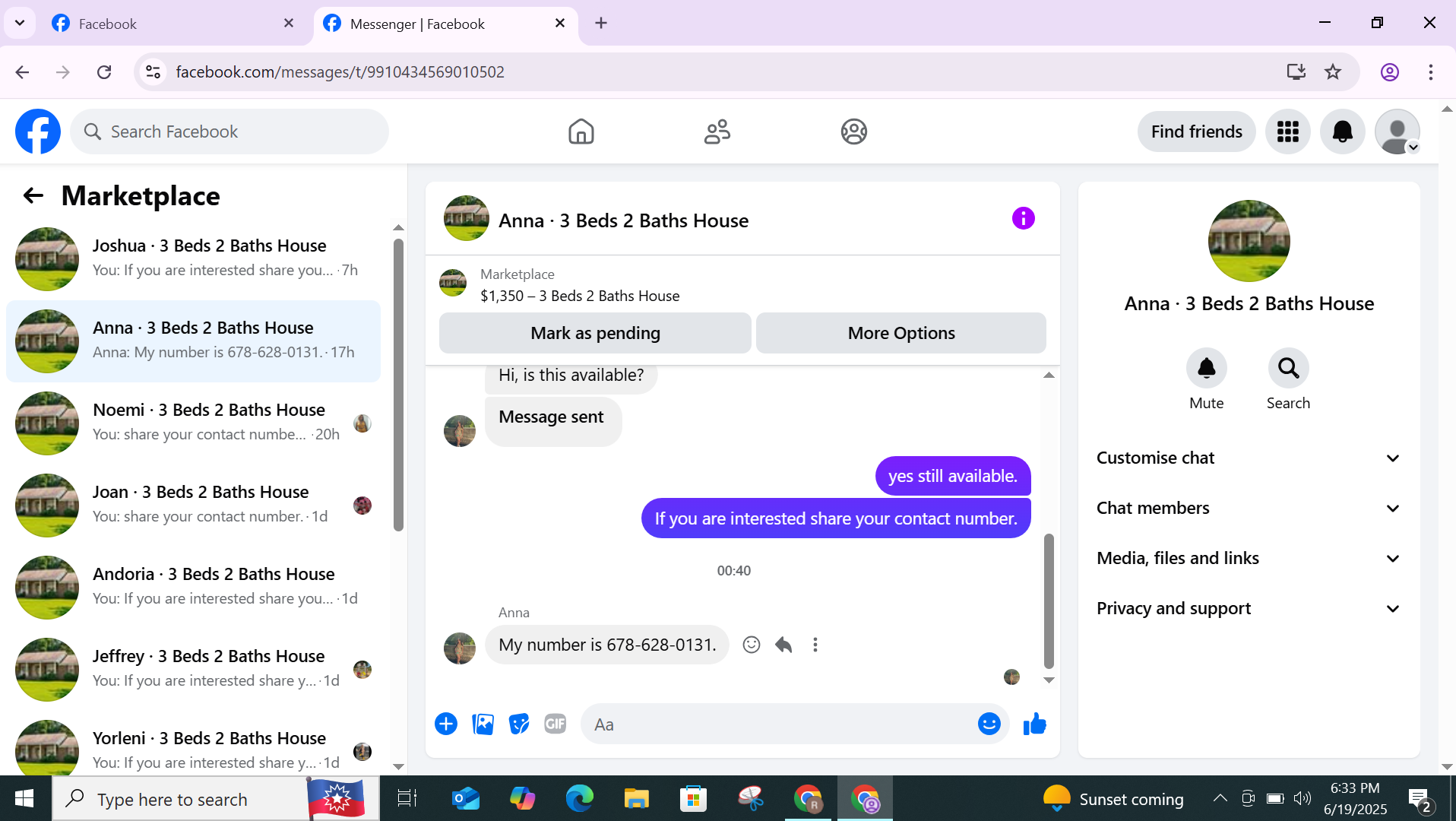Open conversation information purple icon

[x=1024, y=219]
